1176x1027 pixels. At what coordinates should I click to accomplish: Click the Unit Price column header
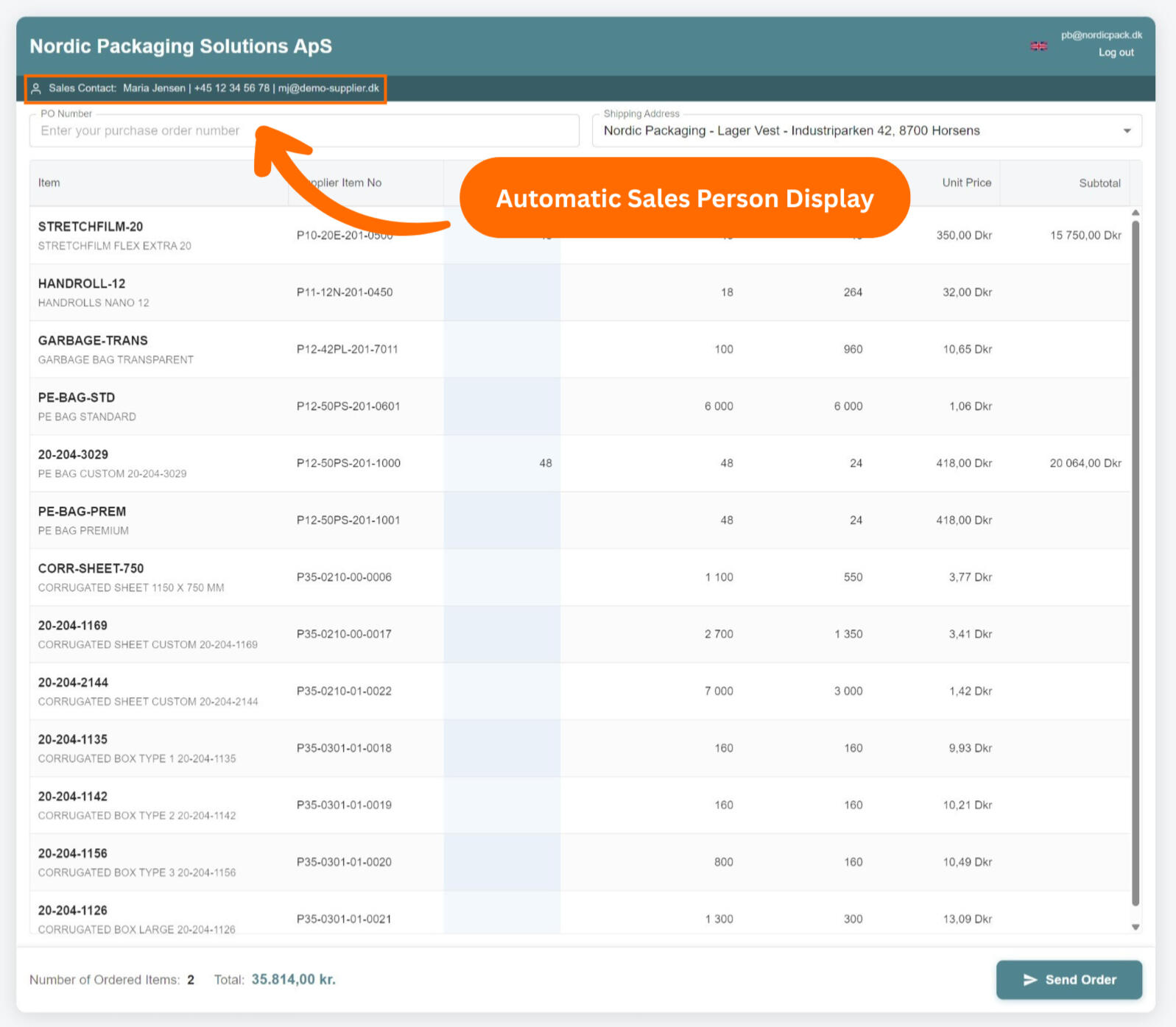(966, 183)
